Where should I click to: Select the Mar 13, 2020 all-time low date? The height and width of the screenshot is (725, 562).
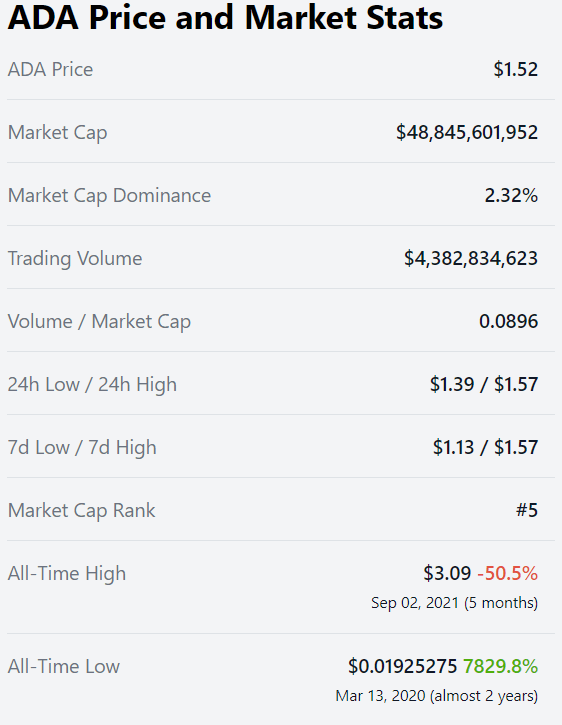[380, 696]
